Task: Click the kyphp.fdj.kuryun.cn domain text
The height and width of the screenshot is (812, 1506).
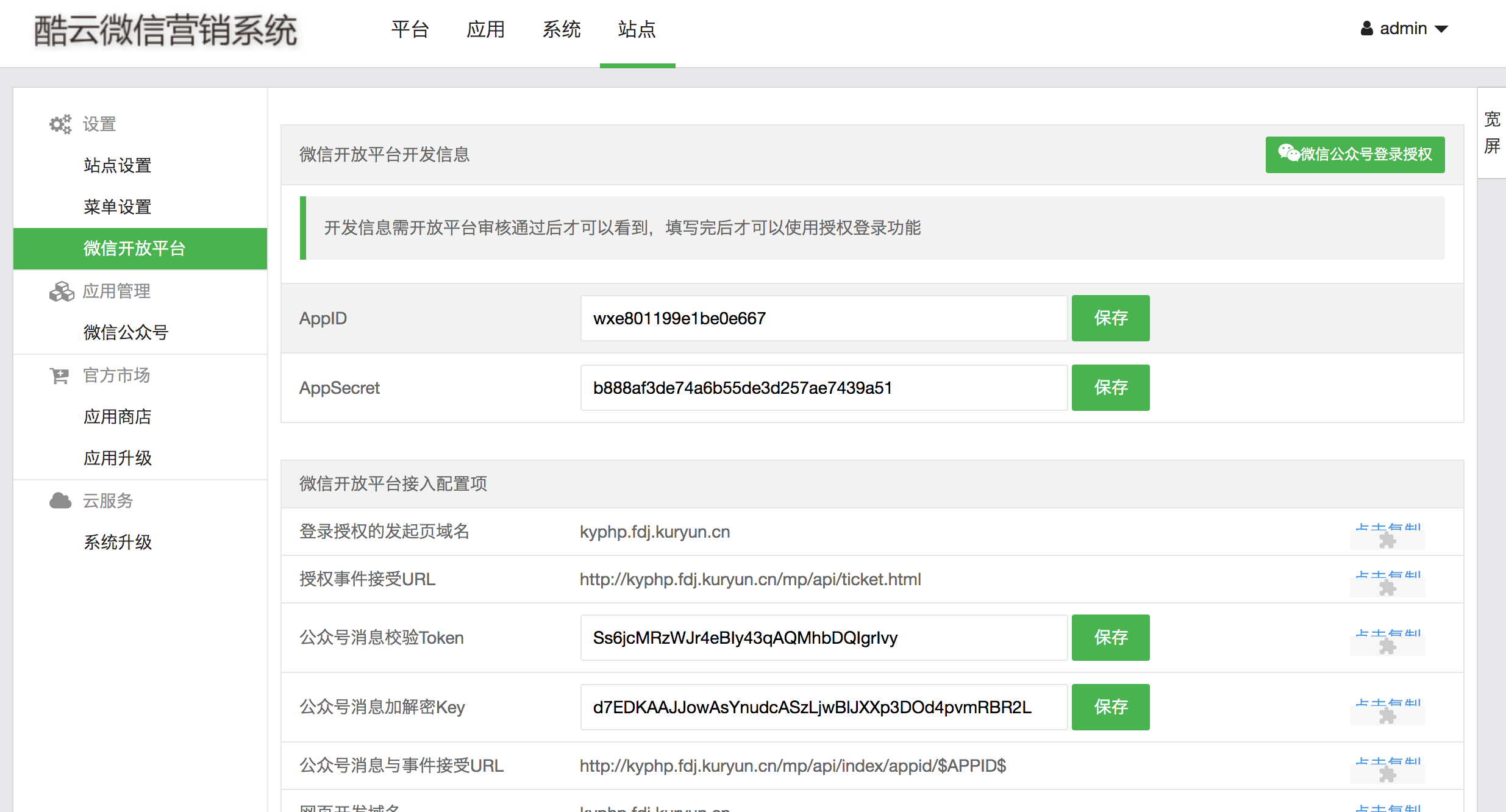Action: click(x=655, y=532)
